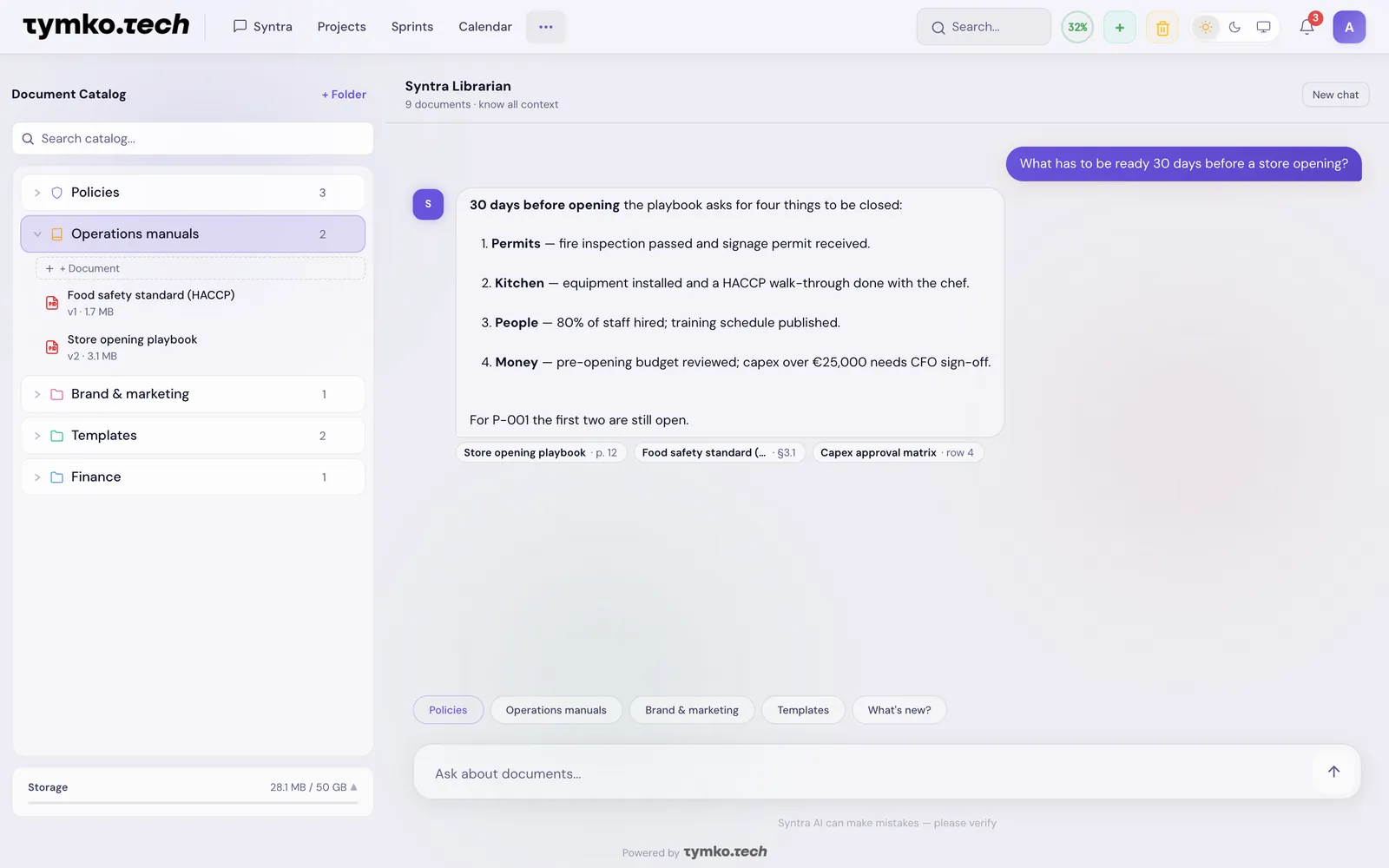Open the yellow trash bin icon
The image size is (1389, 868).
coord(1162,28)
